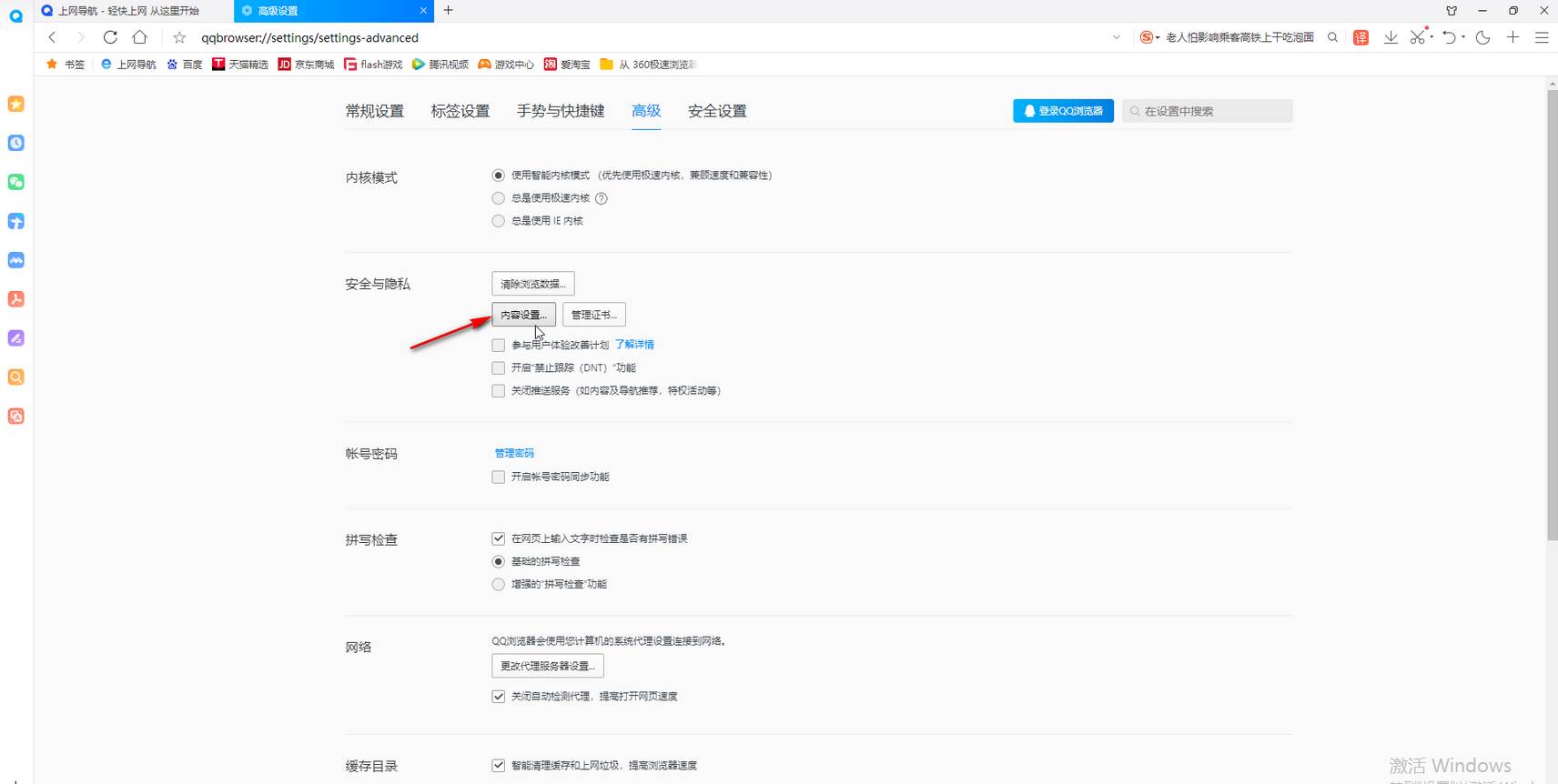Open the hamburger main menu icon
Screen dimensions: 1558x784
coord(1542,37)
